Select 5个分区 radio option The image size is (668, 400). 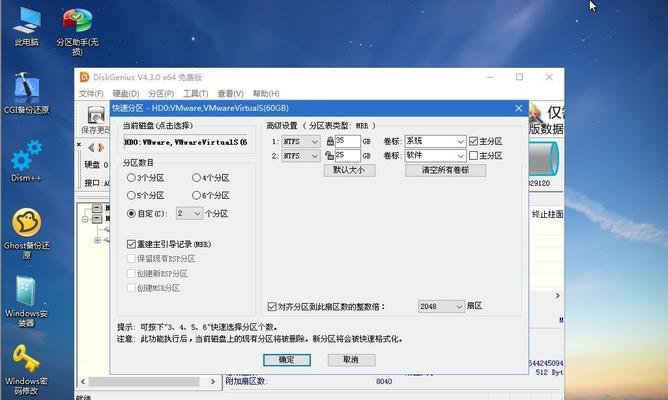(131, 196)
